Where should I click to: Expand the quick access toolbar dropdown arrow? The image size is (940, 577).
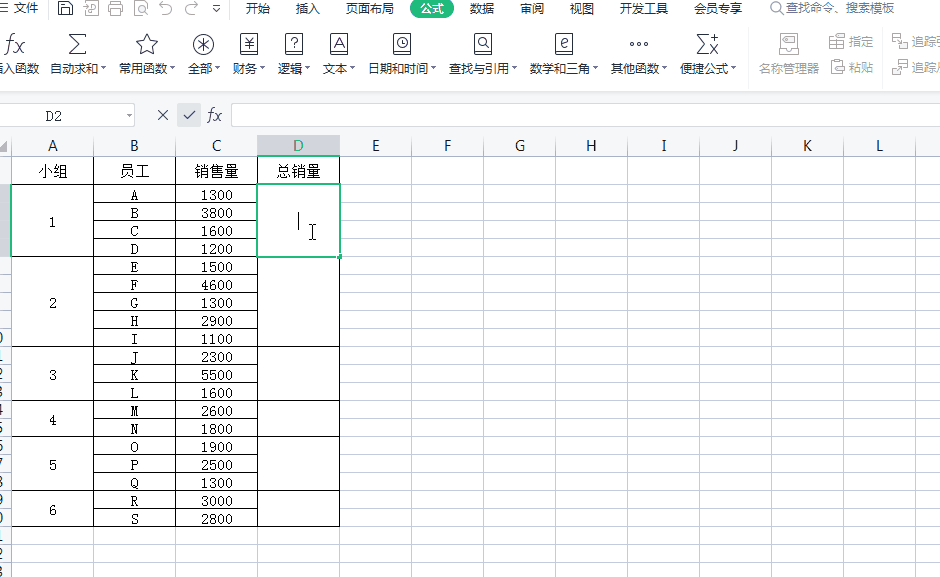[216, 9]
